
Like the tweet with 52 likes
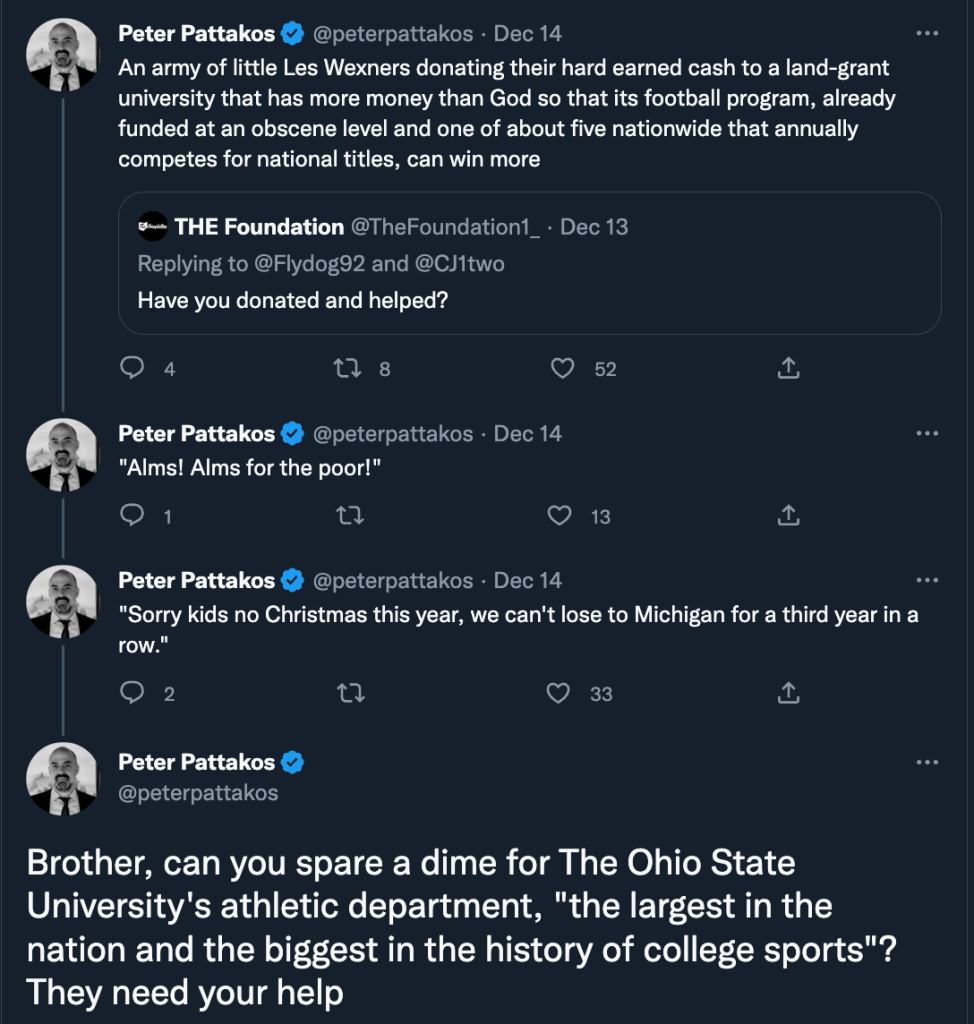coord(563,369)
